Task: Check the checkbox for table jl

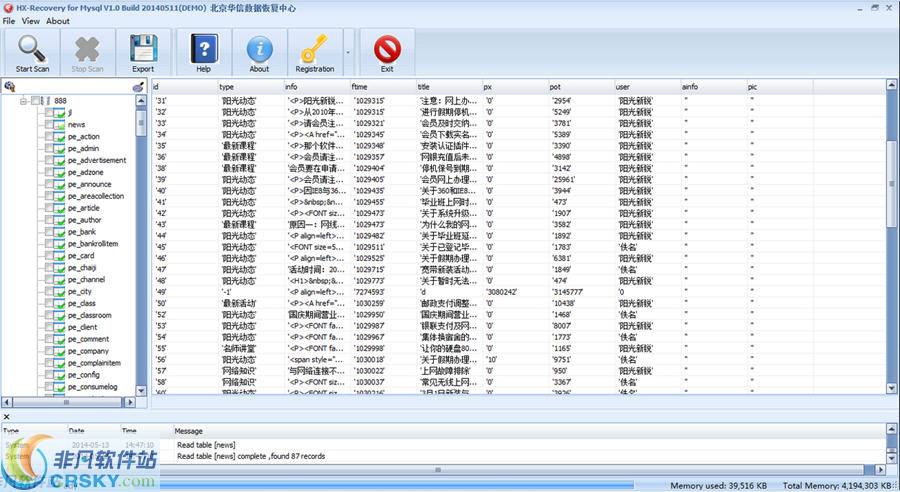Action: point(49,113)
